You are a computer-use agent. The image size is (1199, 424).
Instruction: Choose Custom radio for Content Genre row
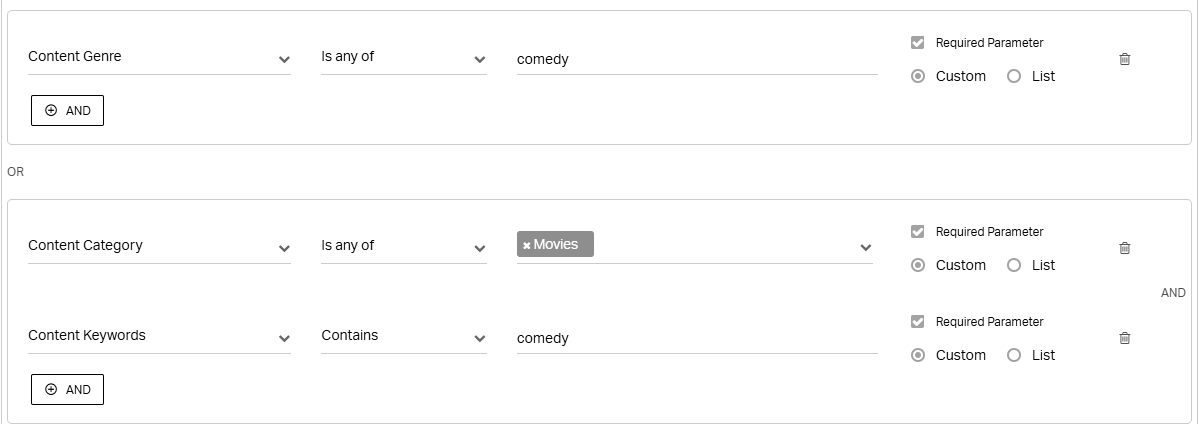918,76
